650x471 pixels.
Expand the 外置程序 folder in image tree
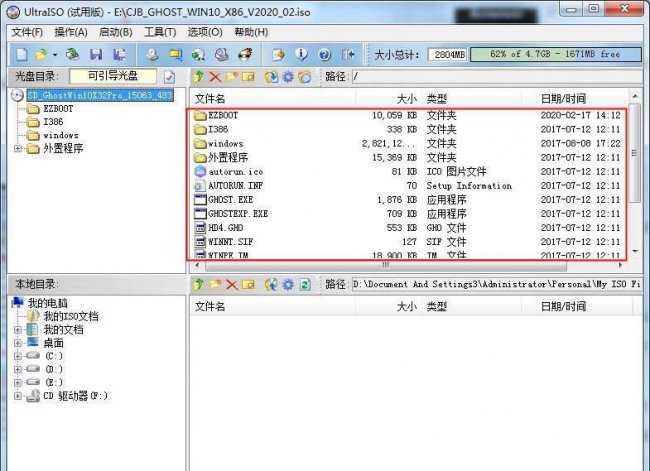[x=18, y=148]
